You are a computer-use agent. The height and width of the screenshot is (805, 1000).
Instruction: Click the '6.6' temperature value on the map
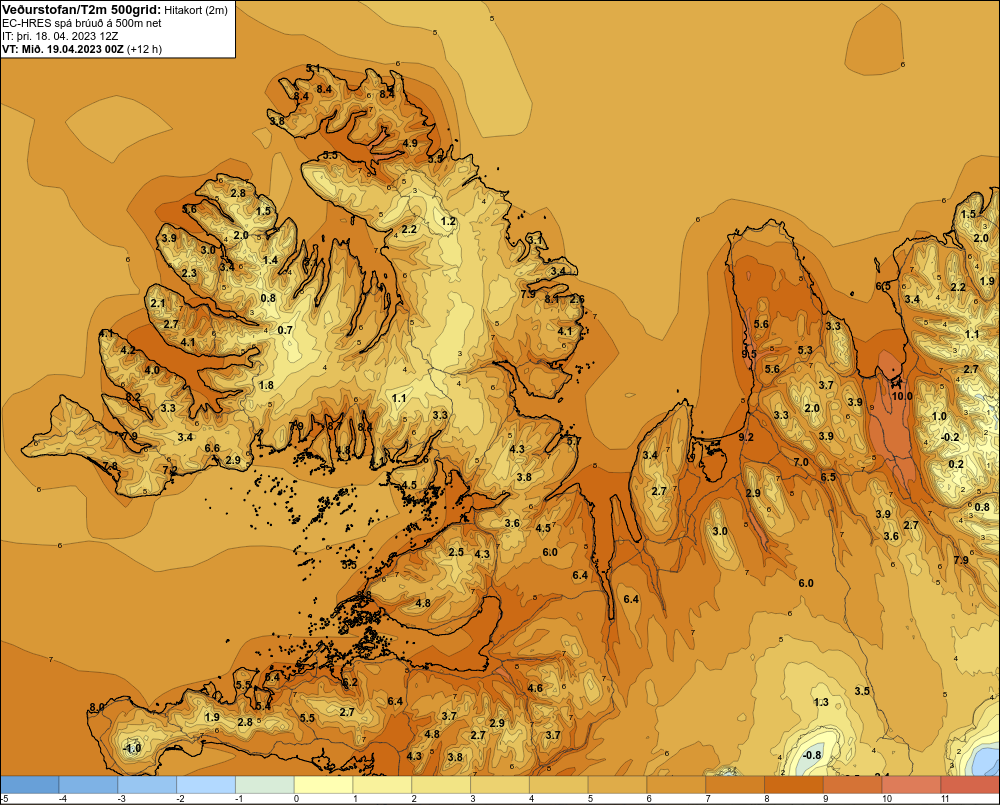pyautogui.click(x=212, y=448)
